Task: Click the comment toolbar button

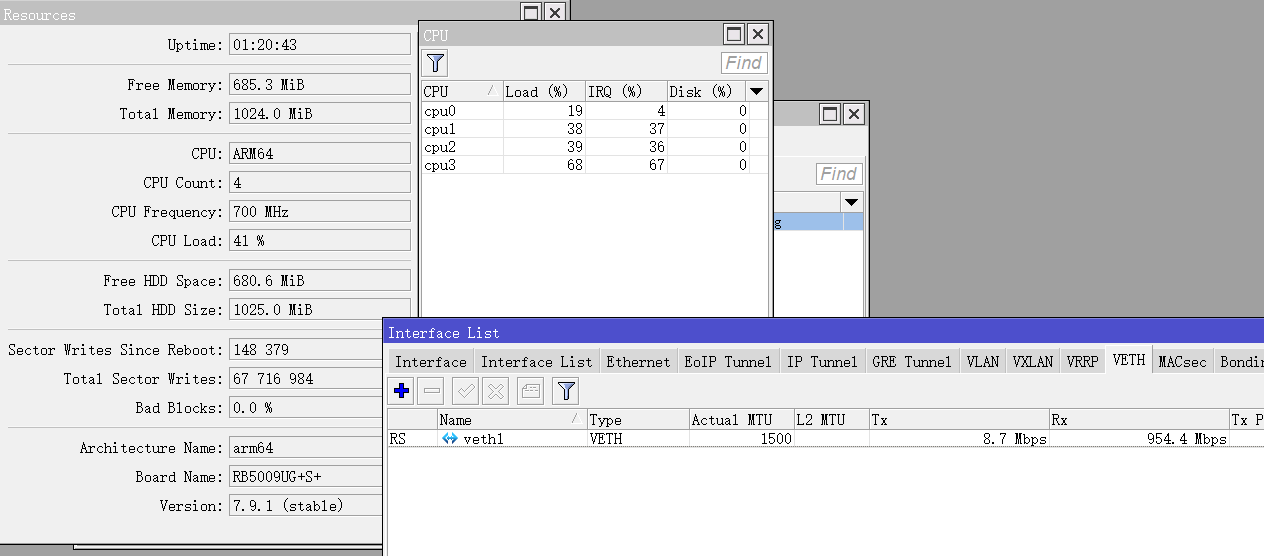Action: point(531,391)
